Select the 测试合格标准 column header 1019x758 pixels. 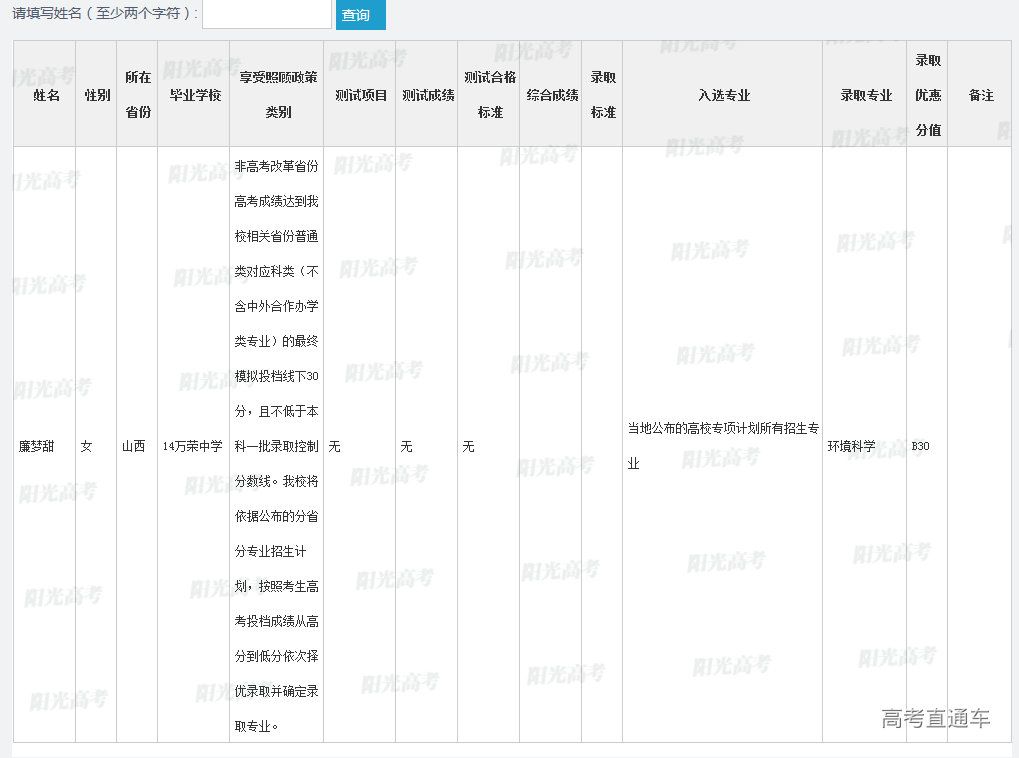tap(489, 95)
